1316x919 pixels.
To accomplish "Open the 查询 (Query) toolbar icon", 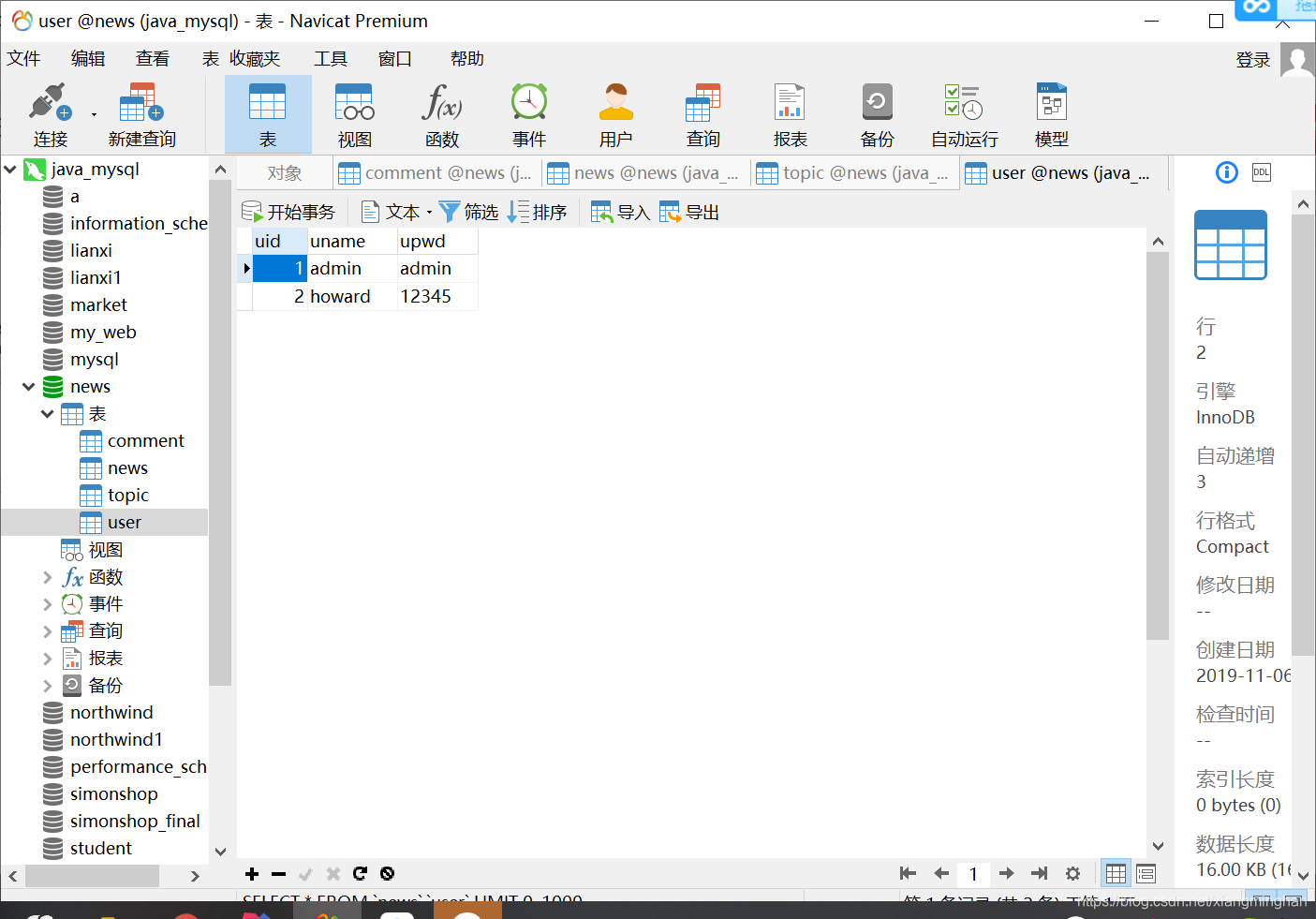I will [x=703, y=114].
